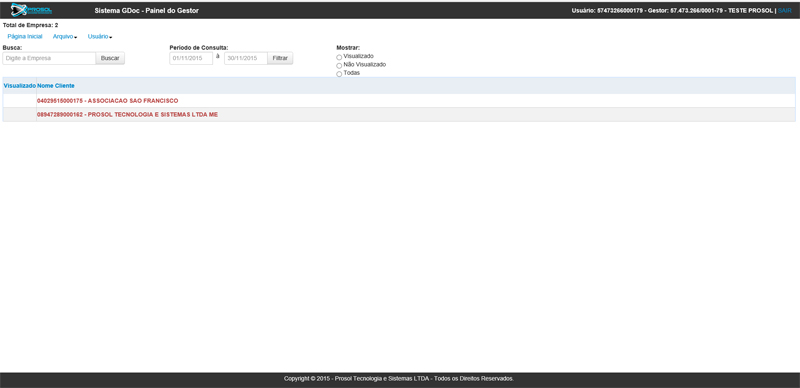Click the Buscar button
800x388 pixels.
click(110, 58)
